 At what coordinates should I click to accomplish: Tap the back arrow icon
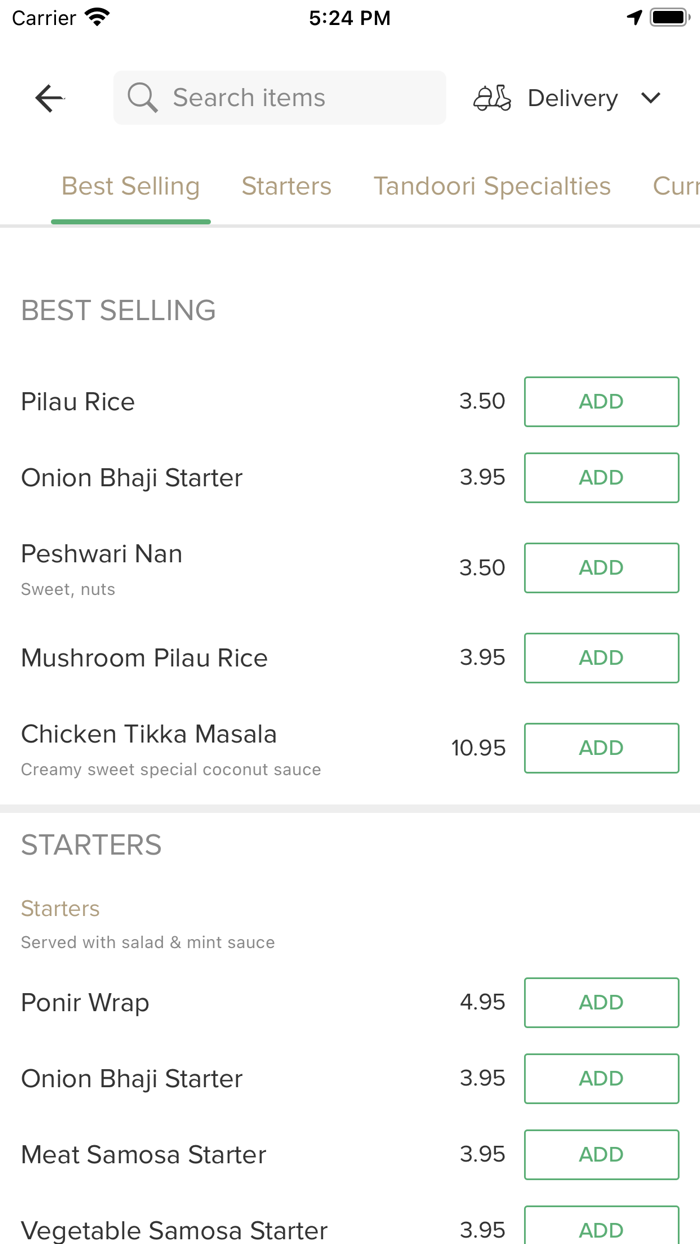pos(49,98)
